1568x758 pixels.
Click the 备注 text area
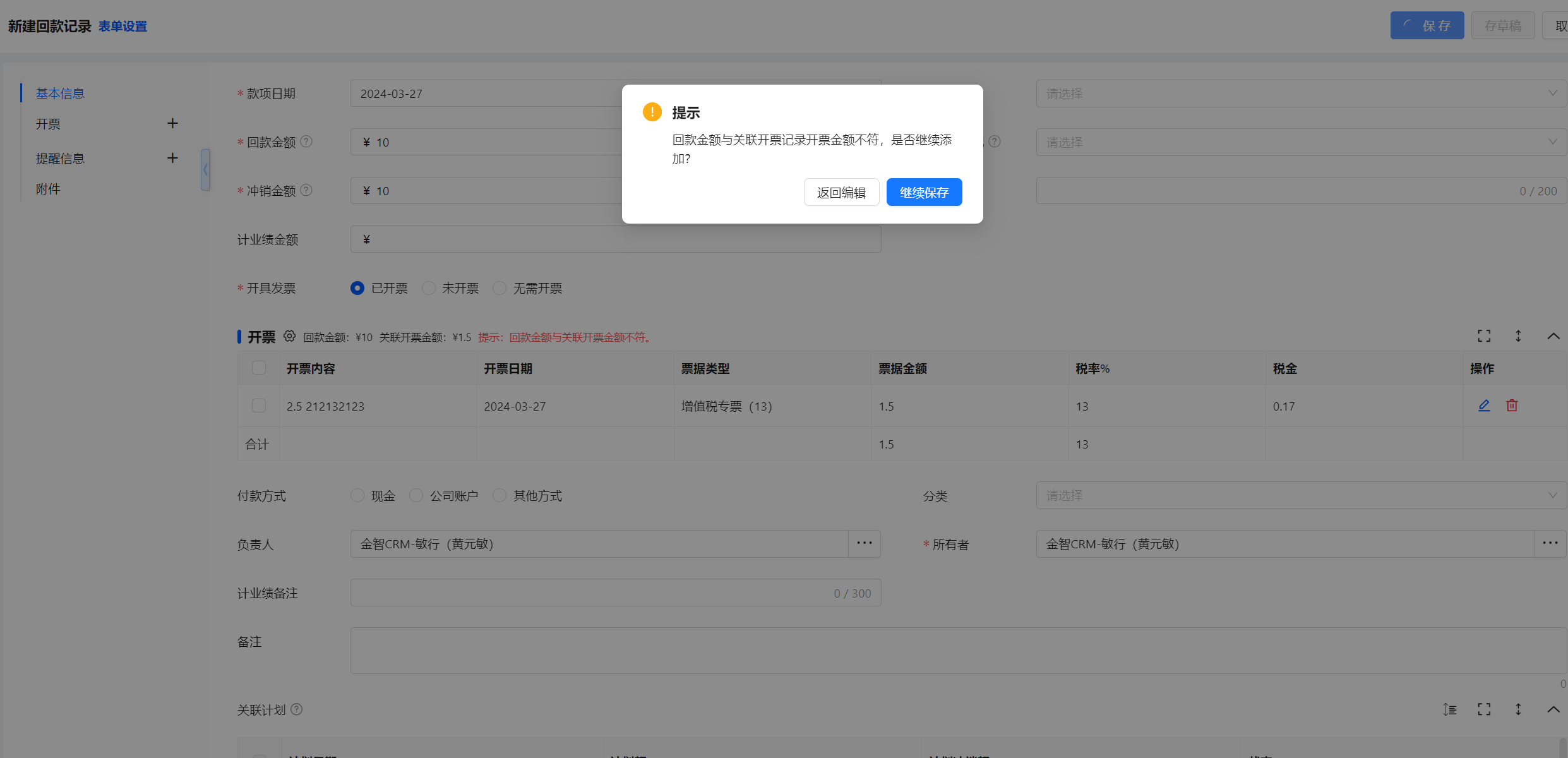959,651
